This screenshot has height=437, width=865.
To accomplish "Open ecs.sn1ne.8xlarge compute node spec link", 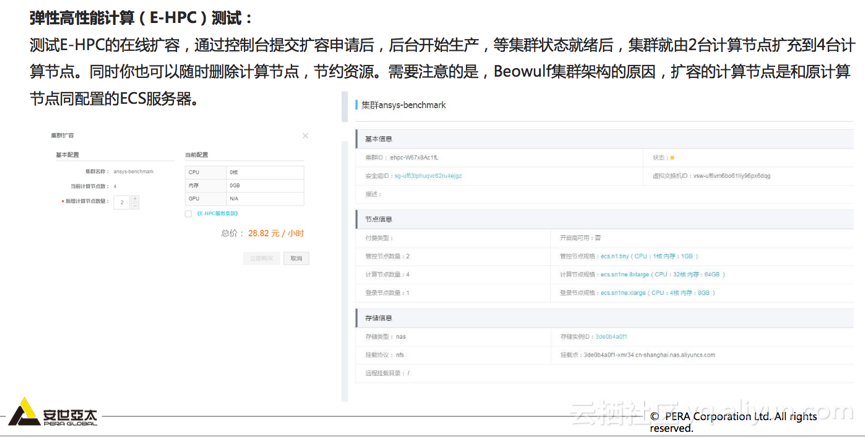I will click(x=663, y=274).
